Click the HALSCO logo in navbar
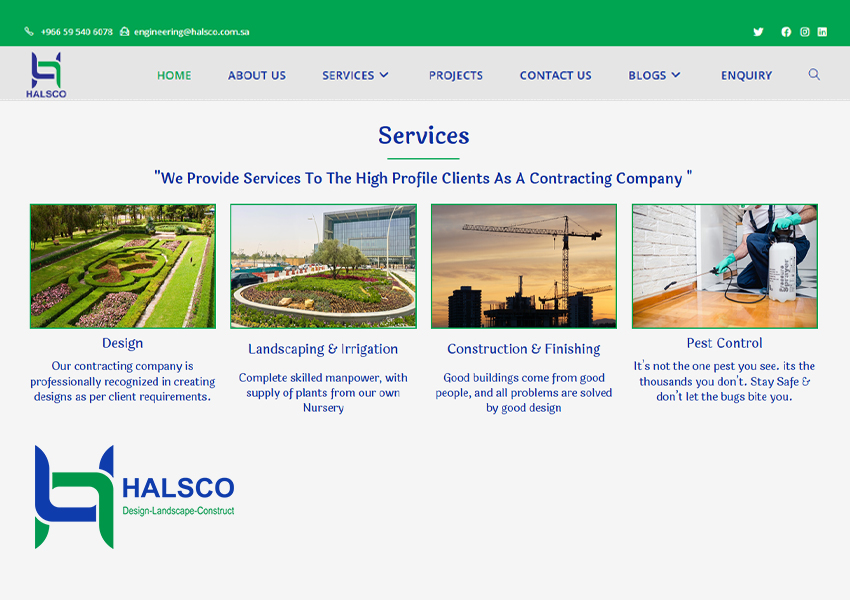This screenshot has width=850, height=600. (46, 75)
